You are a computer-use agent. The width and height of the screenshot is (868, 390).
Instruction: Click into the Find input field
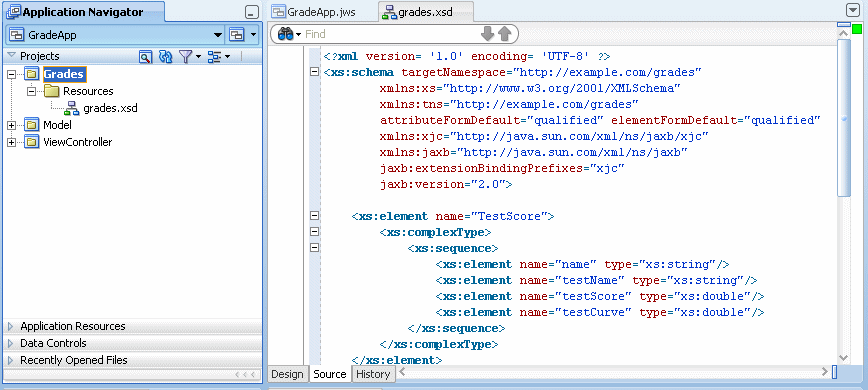click(x=391, y=34)
